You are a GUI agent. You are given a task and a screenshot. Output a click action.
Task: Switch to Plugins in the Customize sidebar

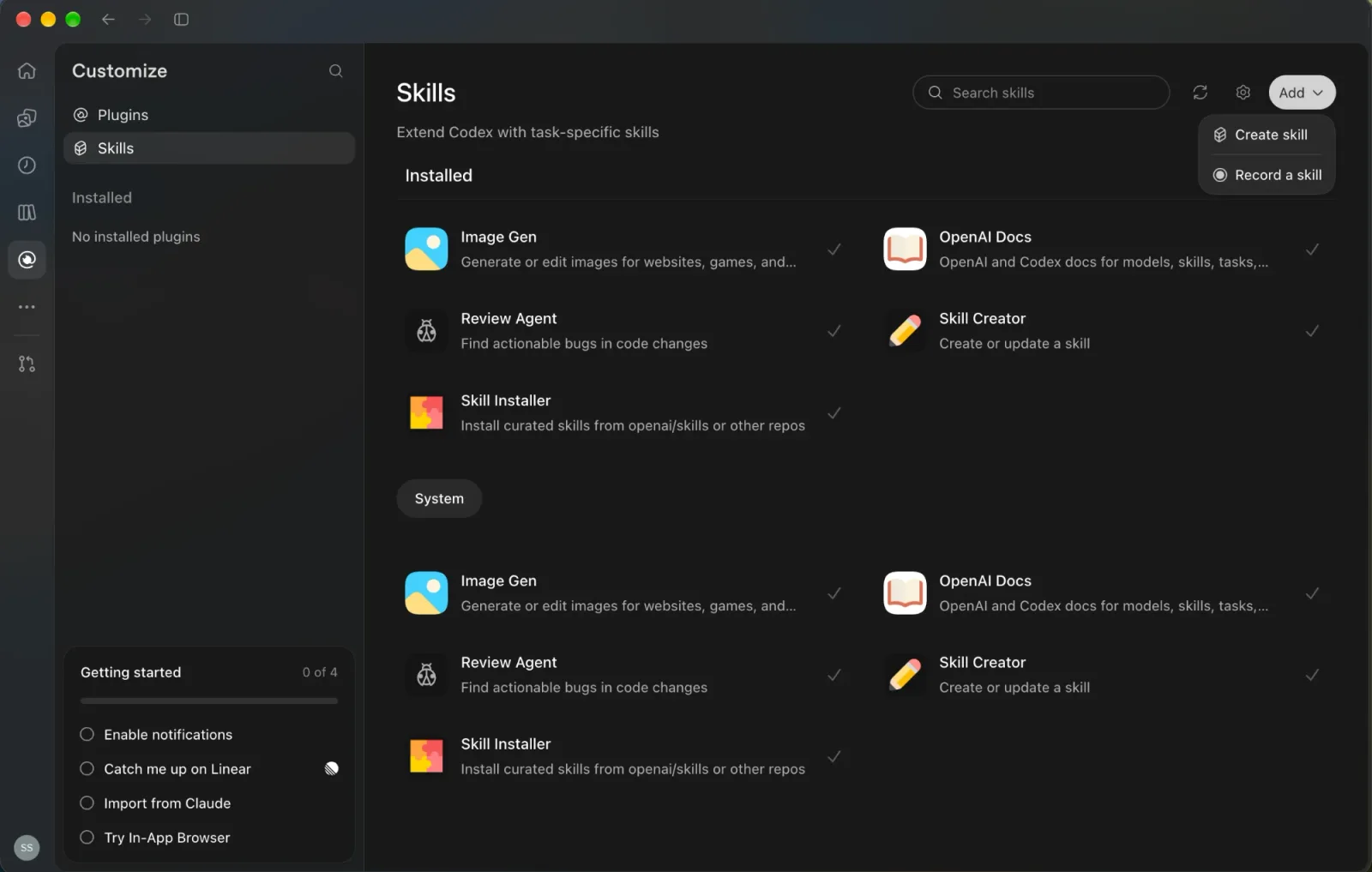pyautogui.click(x=209, y=115)
